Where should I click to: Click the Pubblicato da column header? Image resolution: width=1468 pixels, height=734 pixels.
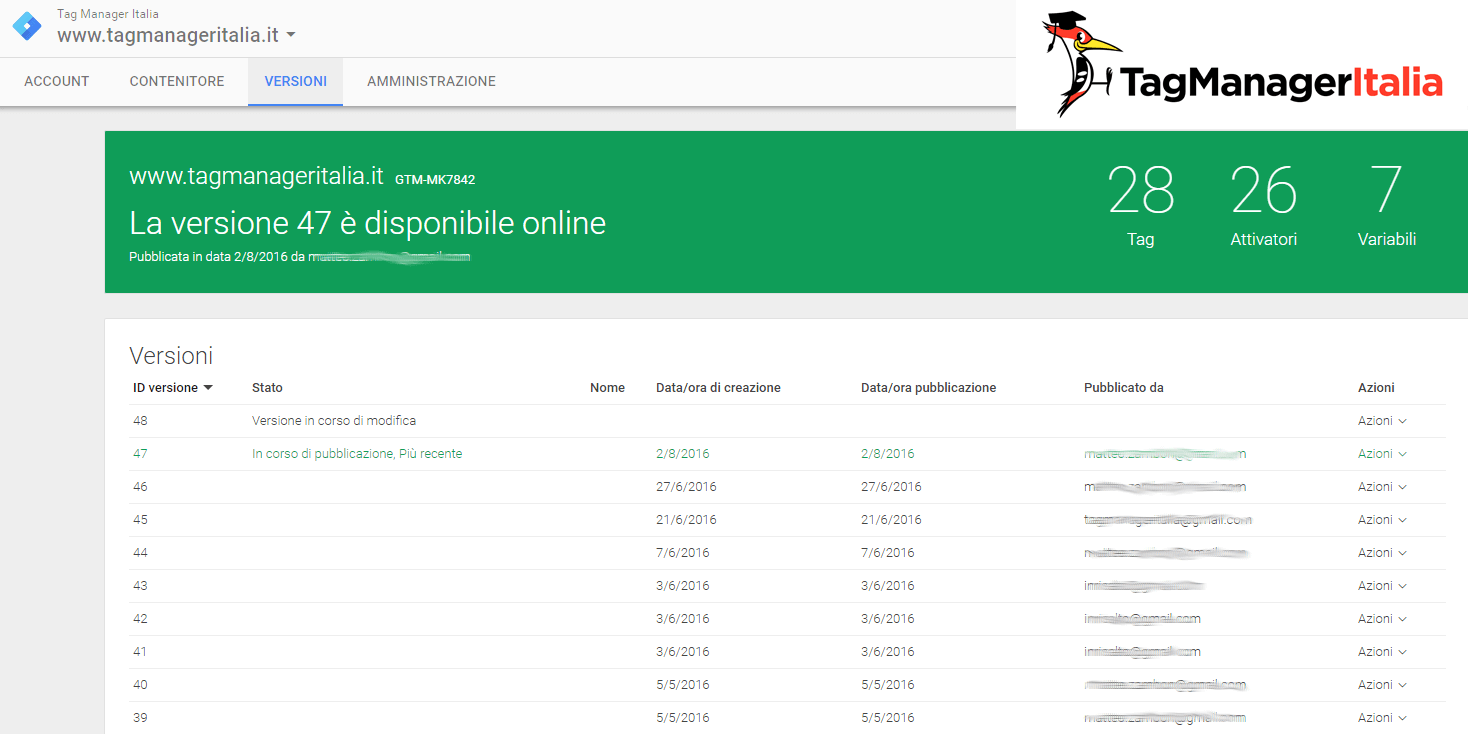click(x=1123, y=388)
